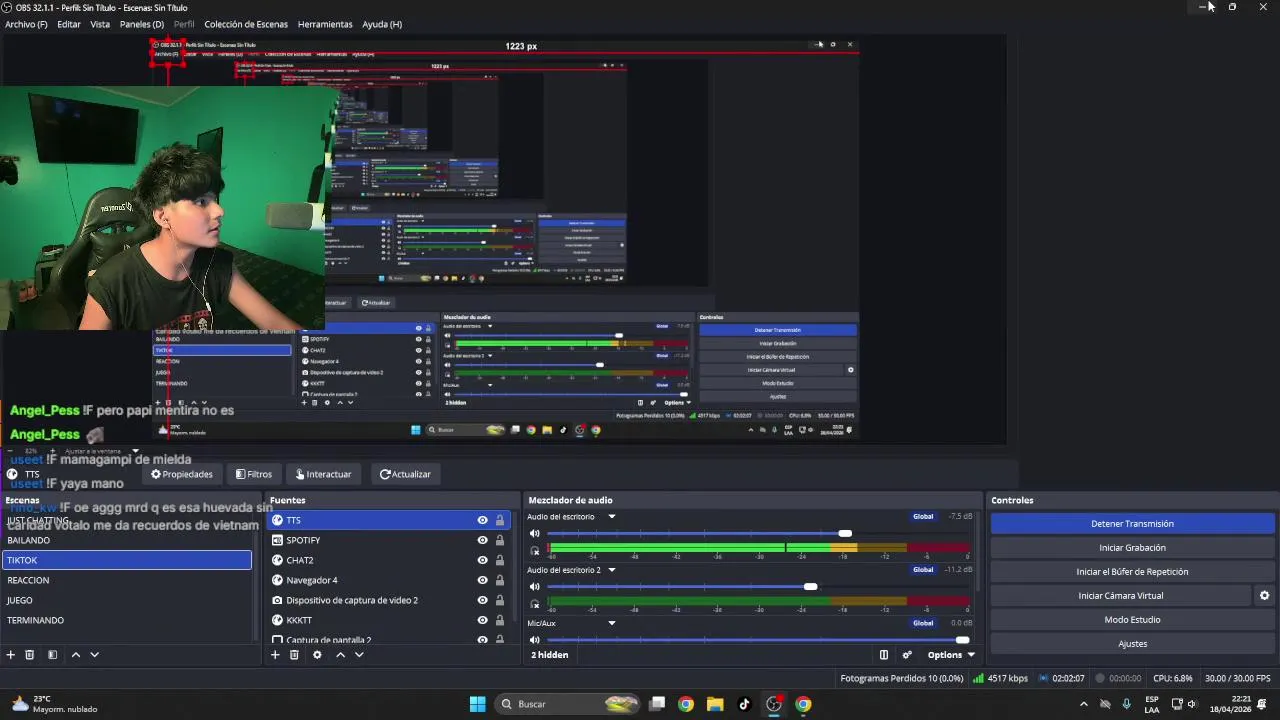Image resolution: width=1280 pixels, height=720 pixels.
Task: Mute the Mic/Aux speaker icon
Action: (535, 640)
